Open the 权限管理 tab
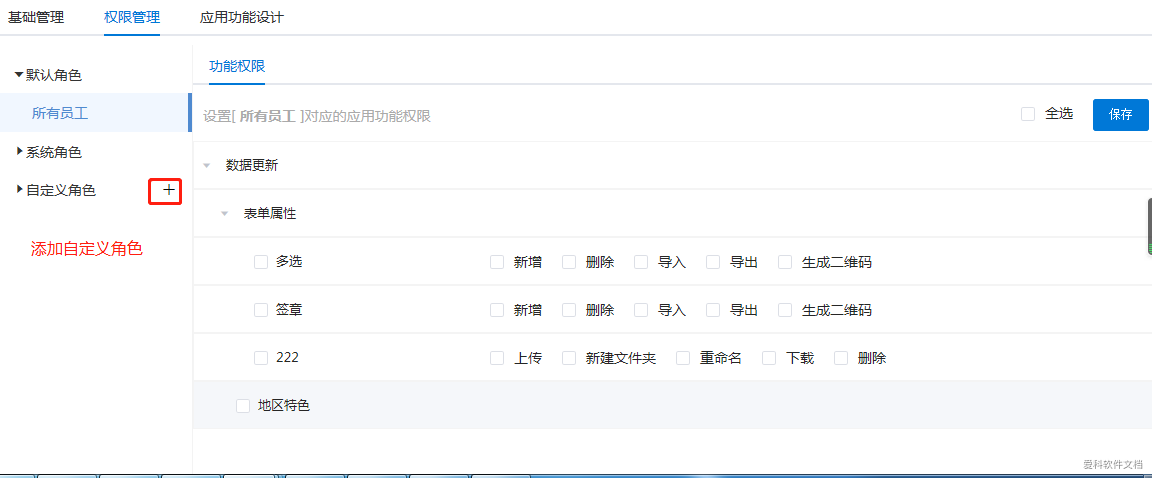 [x=132, y=18]
